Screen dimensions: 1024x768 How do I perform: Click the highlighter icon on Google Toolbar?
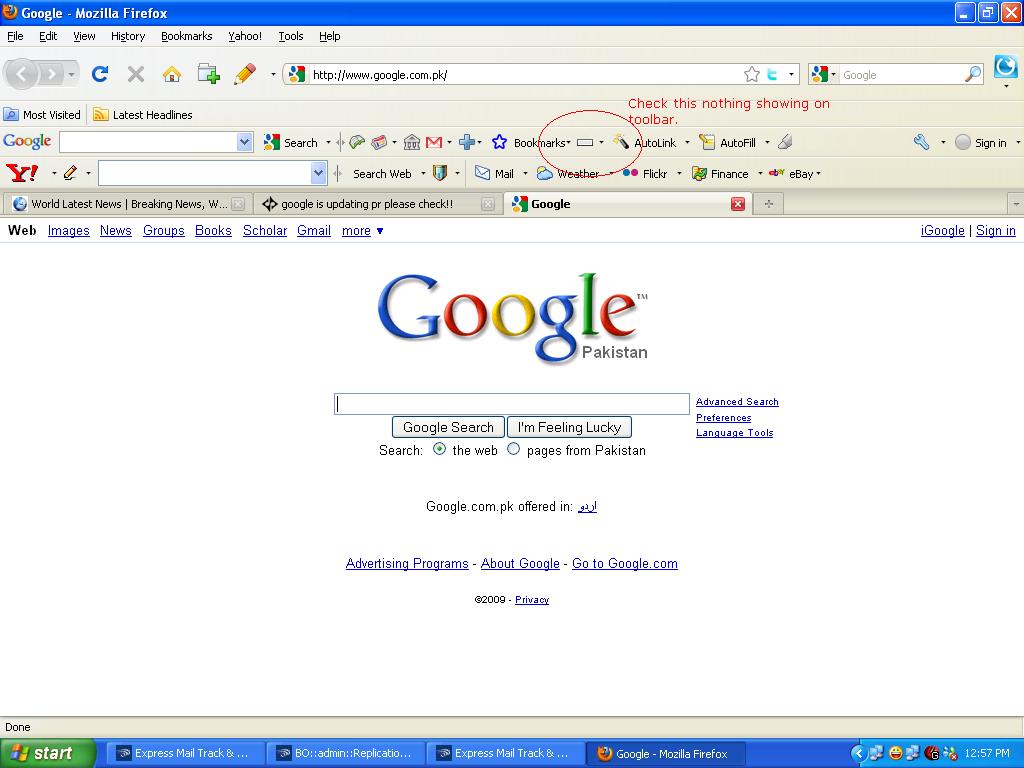[x=786, y=142]
